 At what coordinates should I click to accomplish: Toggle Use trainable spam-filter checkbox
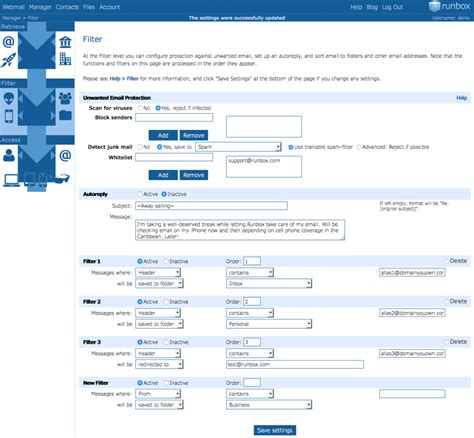pos(291,147)
